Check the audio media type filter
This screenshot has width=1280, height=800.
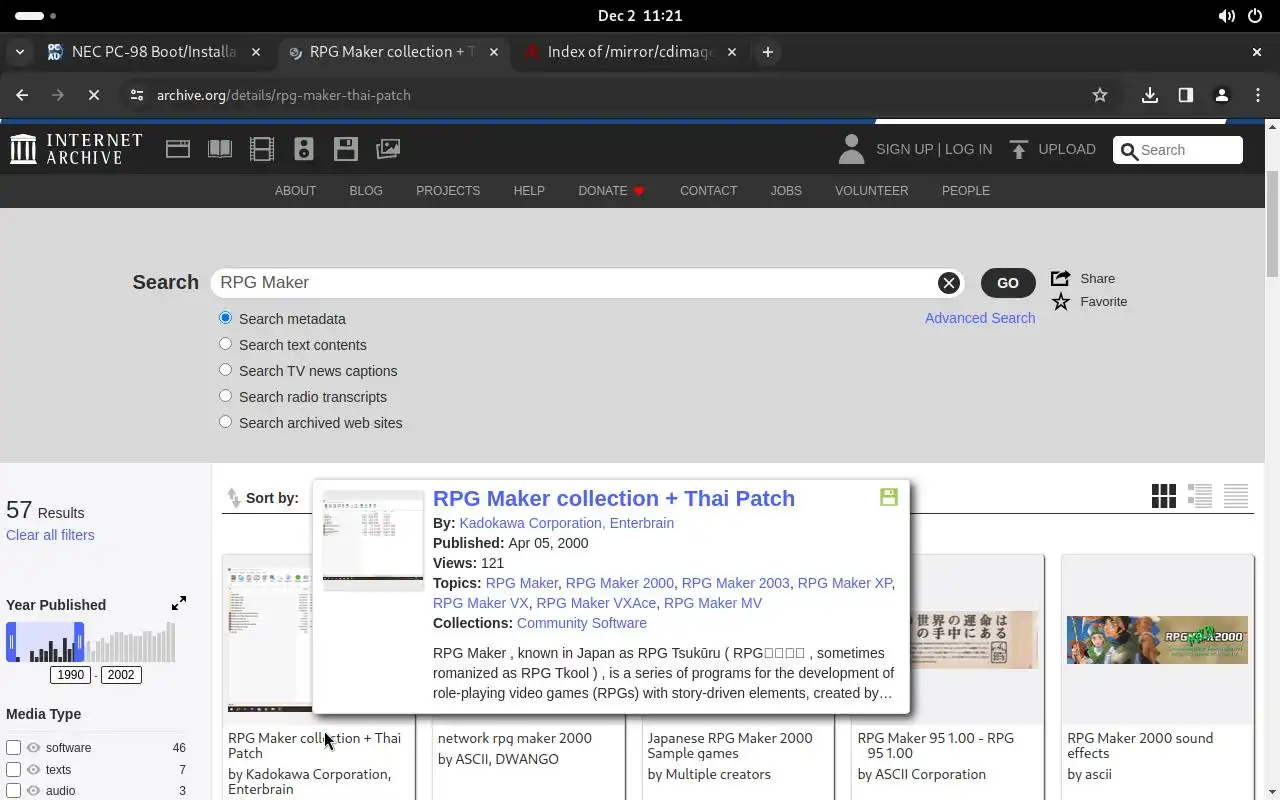pyautogui.click(x=14, y=791)
